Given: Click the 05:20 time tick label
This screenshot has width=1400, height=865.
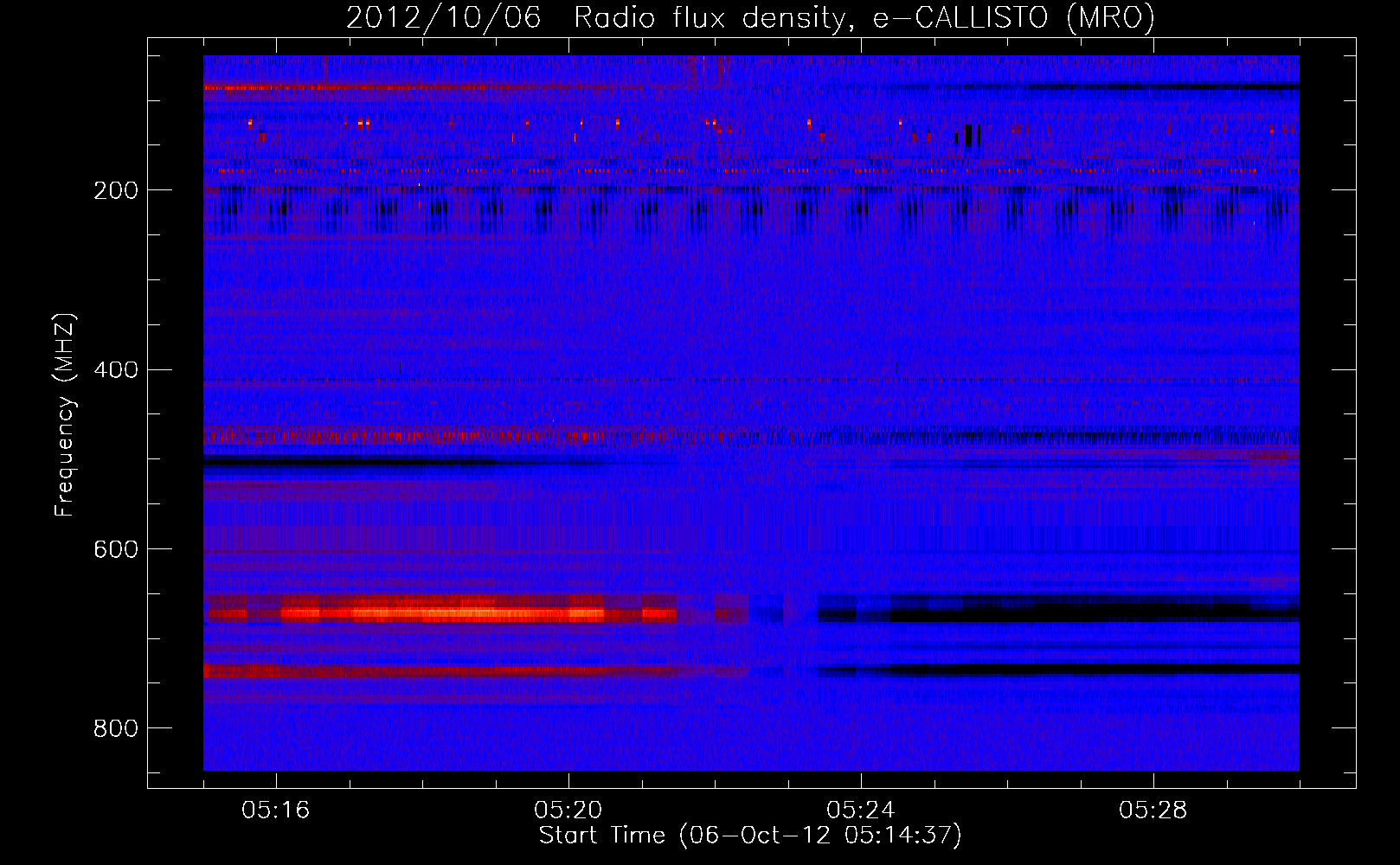Looking at the screenshot, I should (568, 810).
